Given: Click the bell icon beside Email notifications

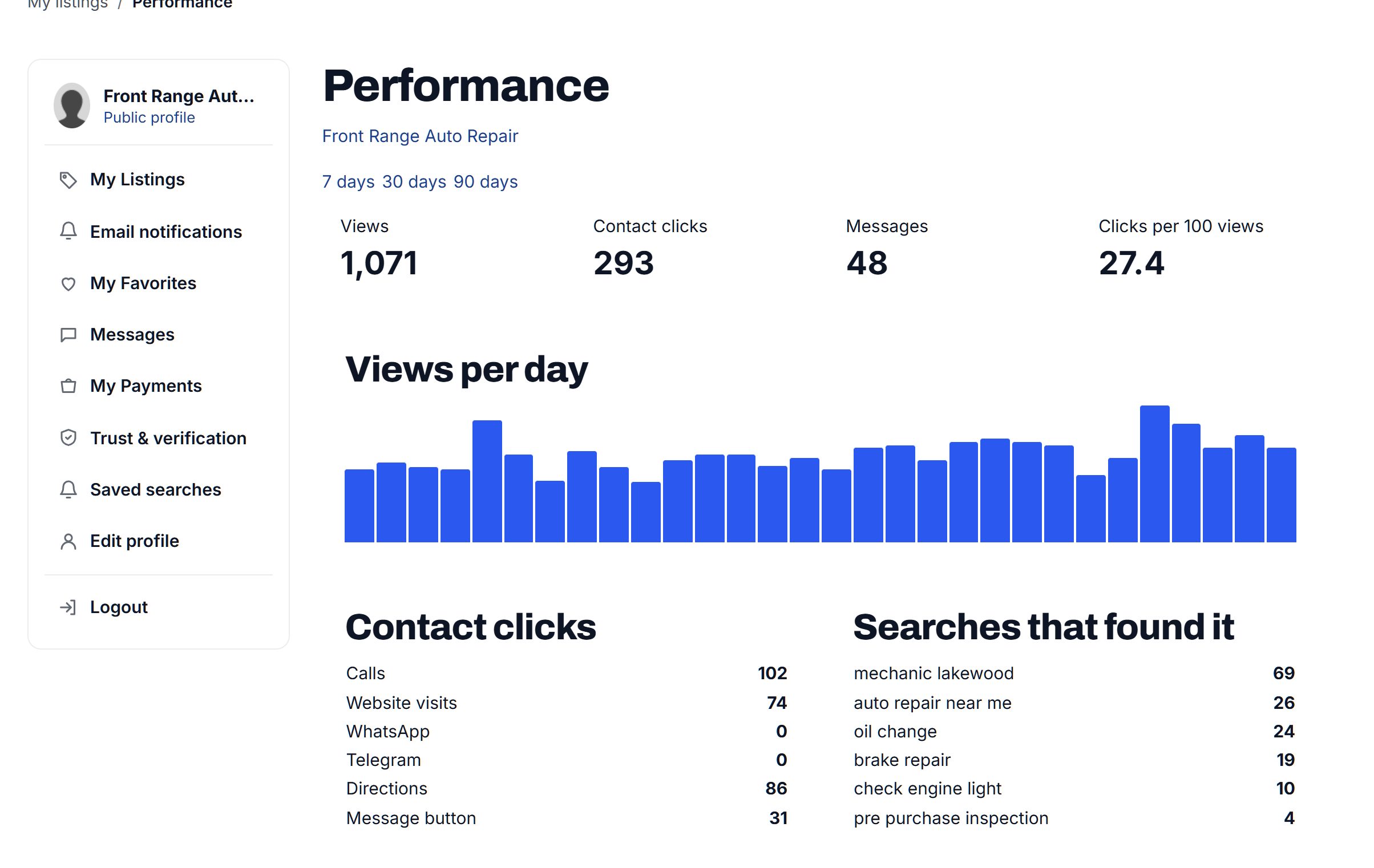Looking at the screenshot, I should [x=68, y=232].
